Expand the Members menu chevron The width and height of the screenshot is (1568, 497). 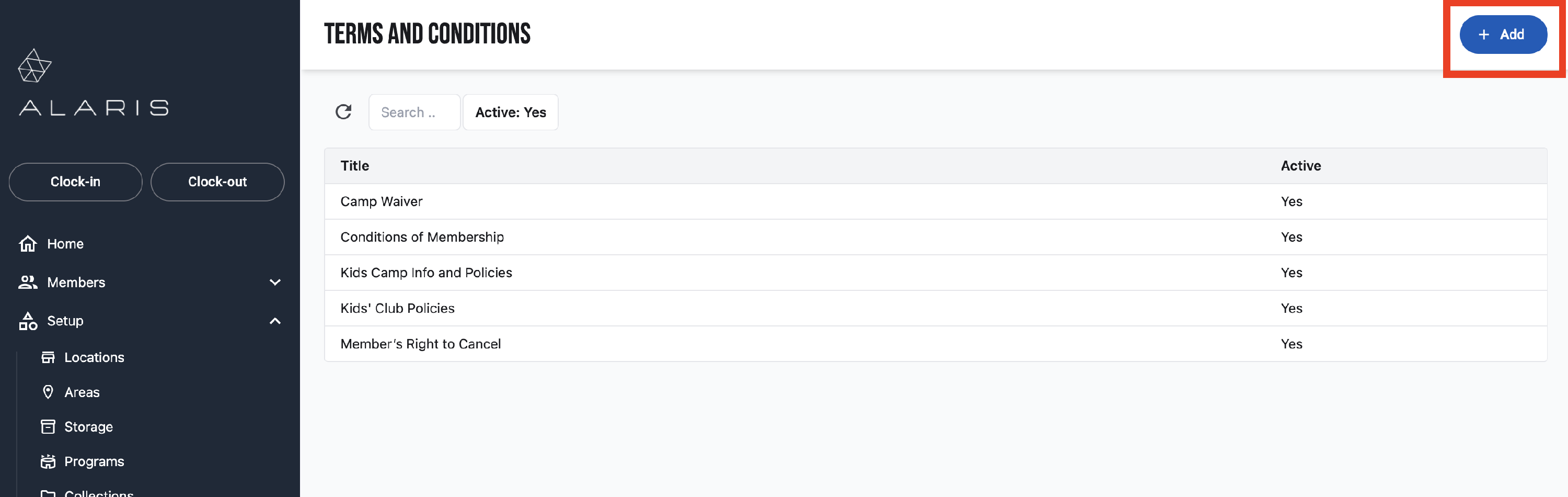click(x=275, y=282)
